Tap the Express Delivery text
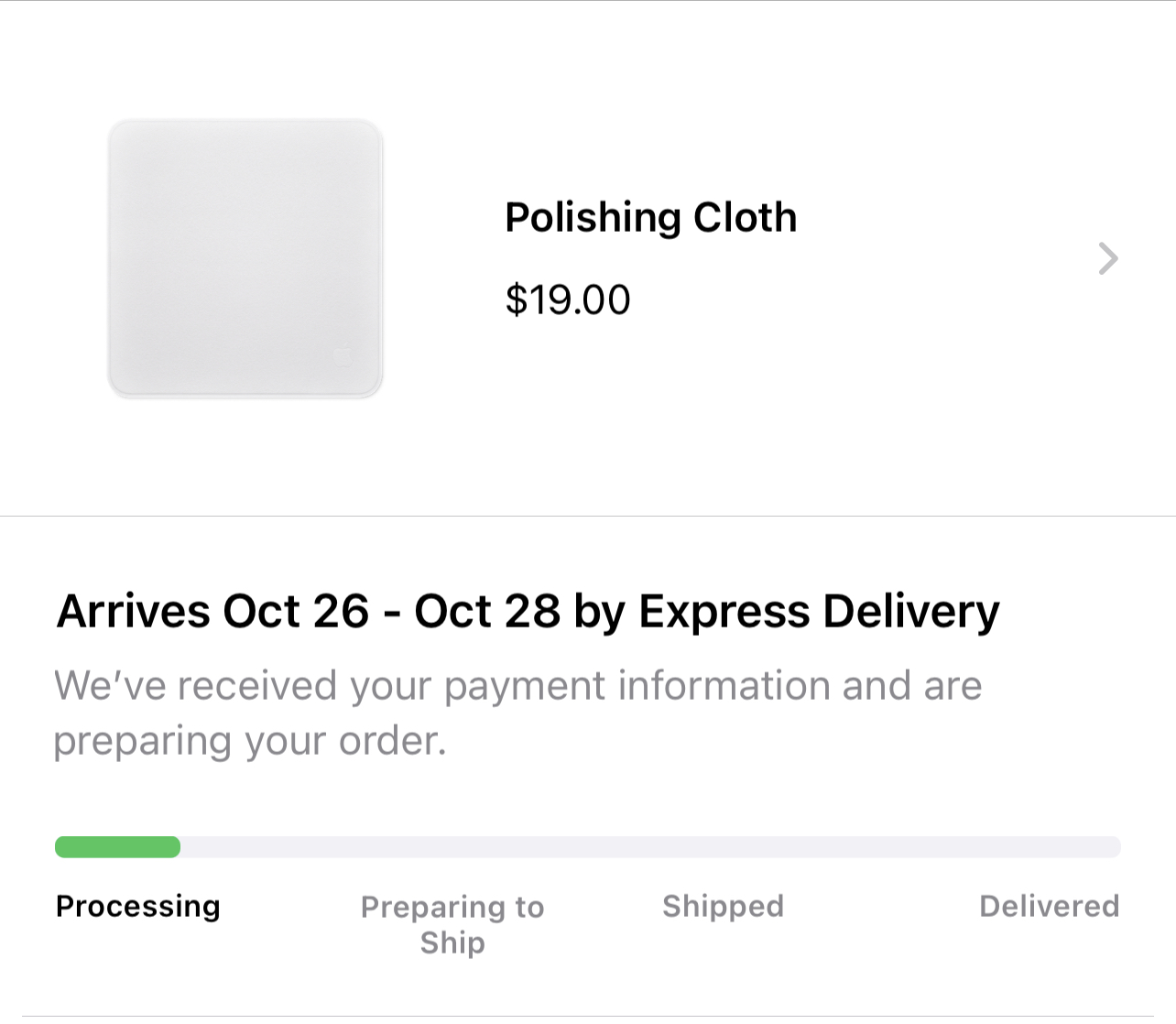The height and width of the screenshot is (1024, 1176). point(819,612)
